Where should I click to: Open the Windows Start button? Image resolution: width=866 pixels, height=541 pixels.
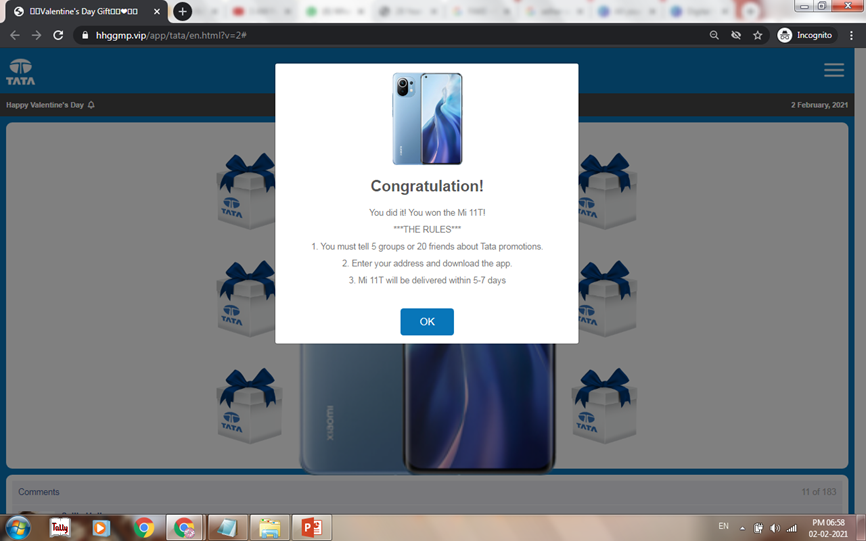[x=18, y=528]
